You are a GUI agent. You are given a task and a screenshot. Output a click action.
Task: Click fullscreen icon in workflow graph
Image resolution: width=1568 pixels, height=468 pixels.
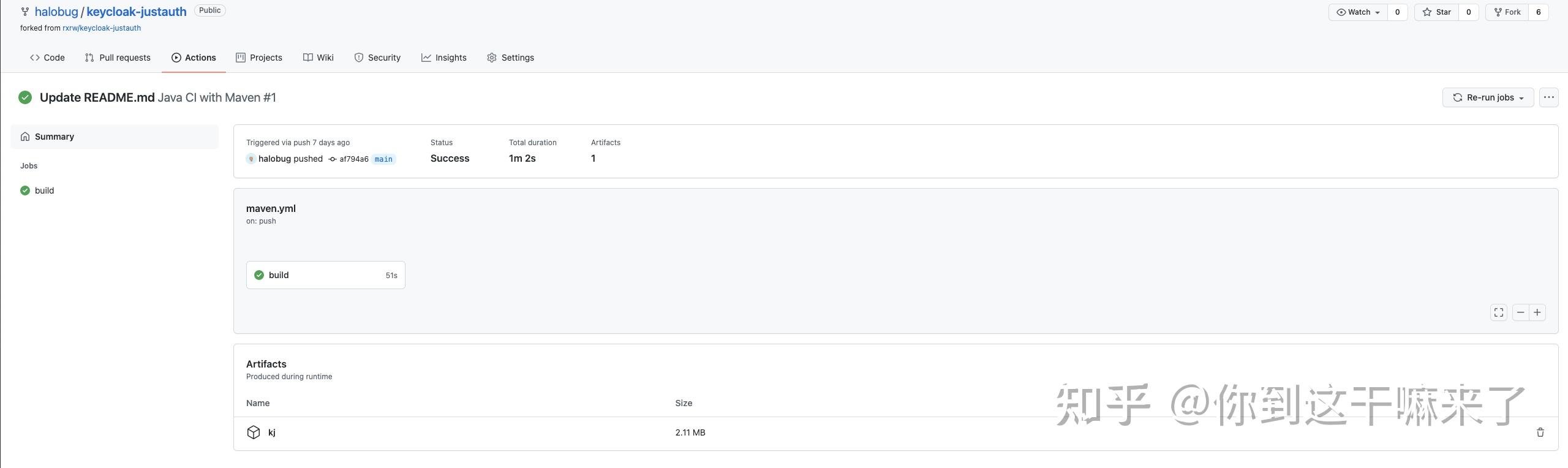point(1498,312)
